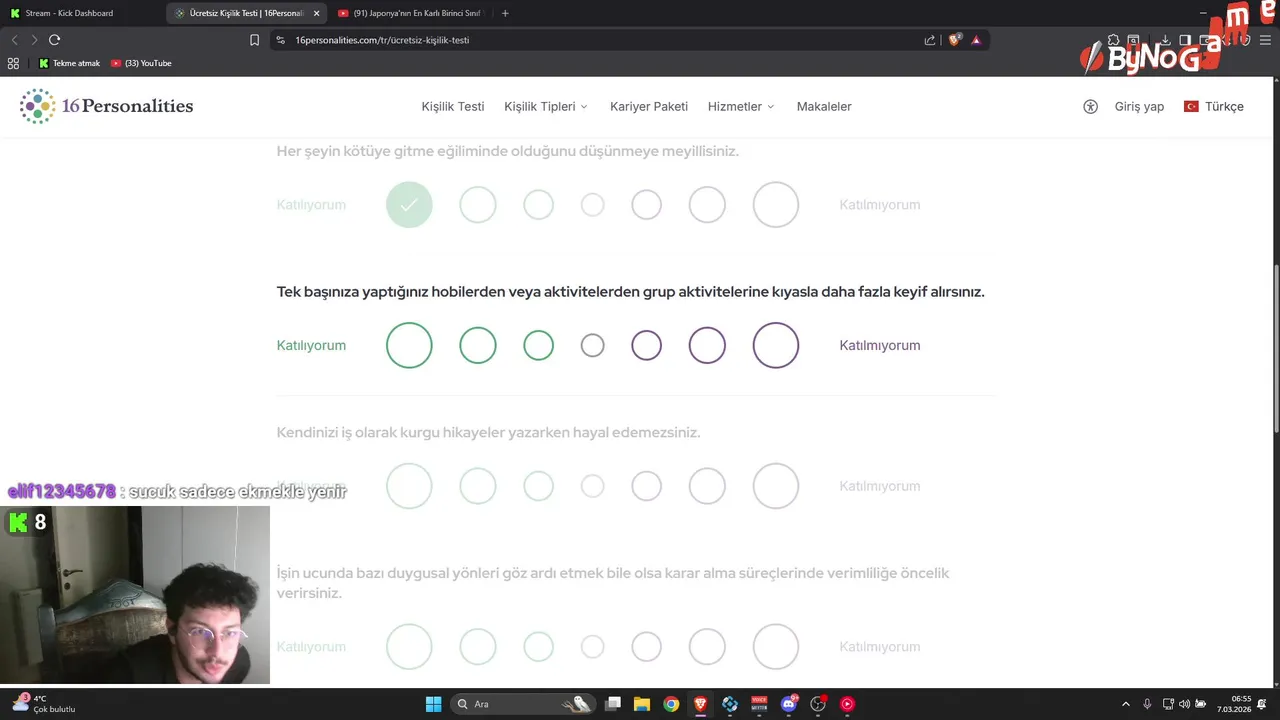Image resolution: width=1280 pixels, height=720 pixels.
Task: Click purple Katılmıyorum label on active question
Action: click(880, 345)
